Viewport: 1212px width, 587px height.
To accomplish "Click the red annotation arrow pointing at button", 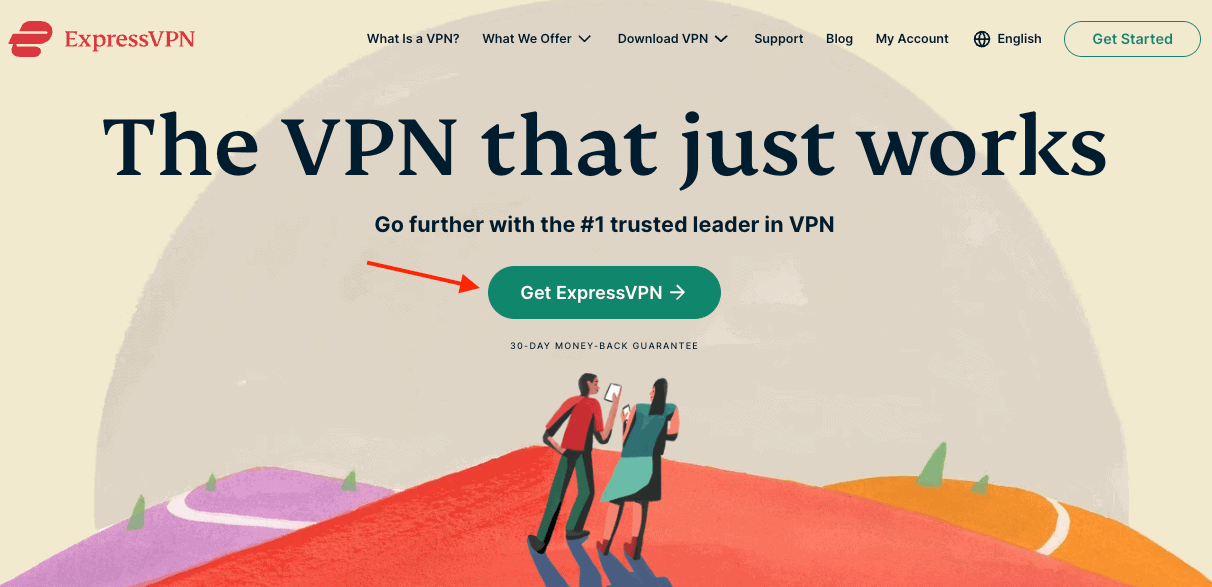I will coord(424,275).
